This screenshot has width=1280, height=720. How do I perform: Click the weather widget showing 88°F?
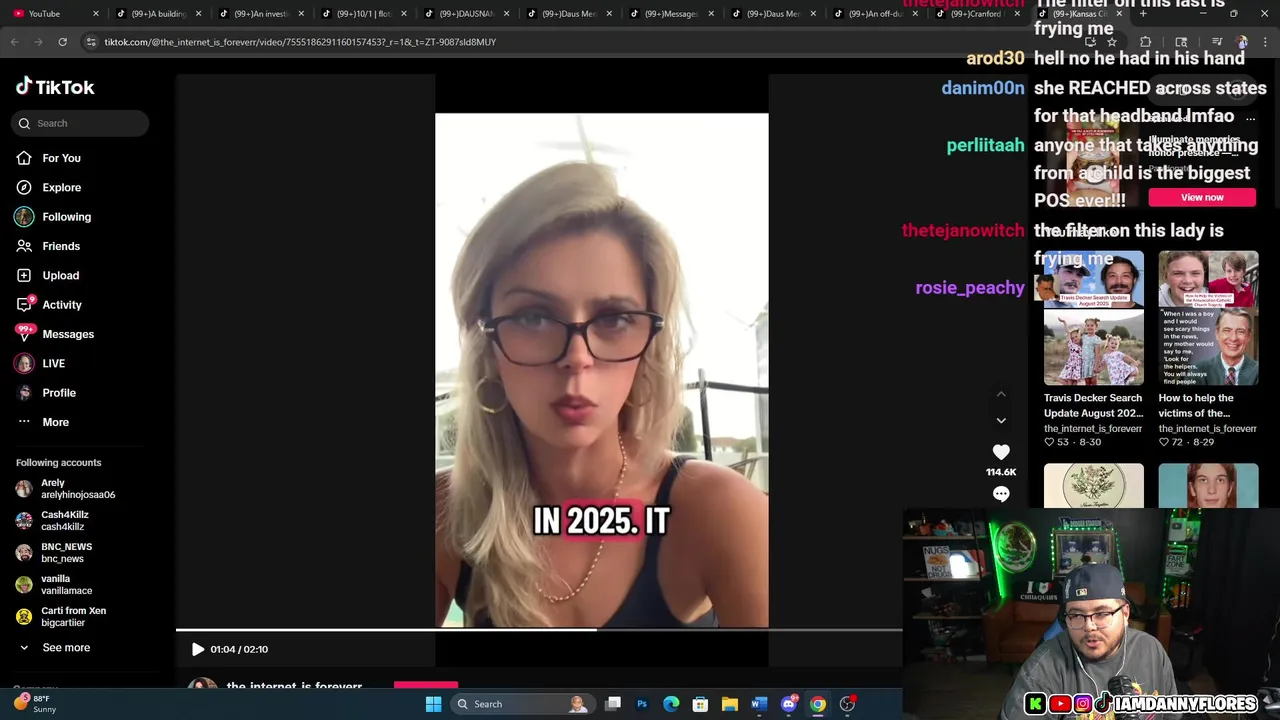pos(36,704)
